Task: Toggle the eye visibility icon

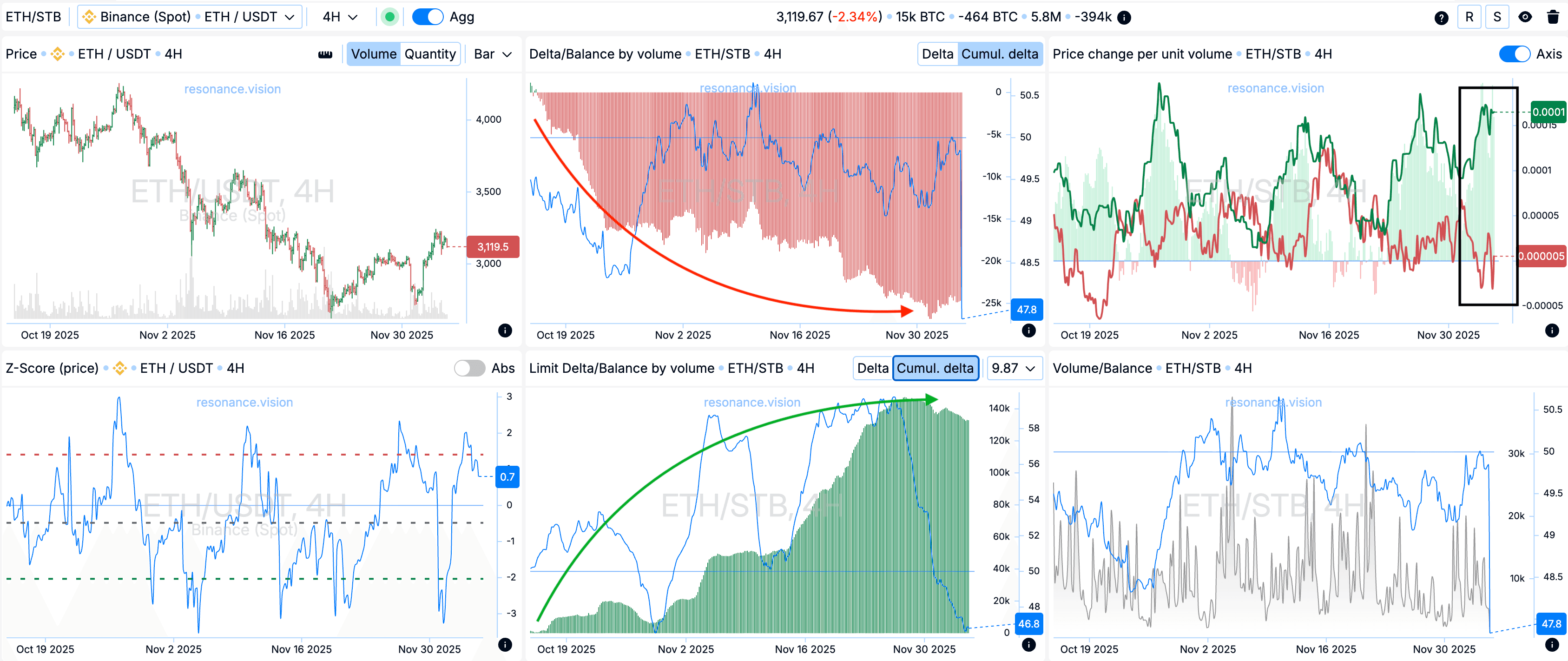Action: pyautogui.click(x=1525, y=17)
